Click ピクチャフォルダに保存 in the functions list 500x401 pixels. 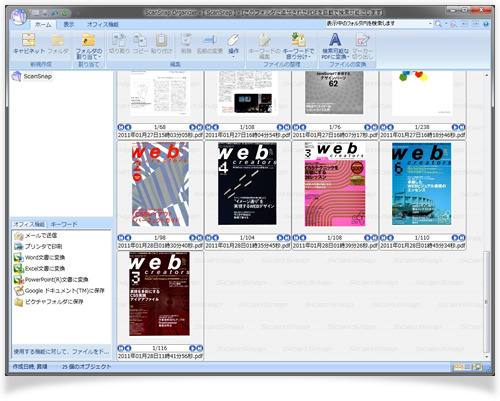(x=49, y=302)
